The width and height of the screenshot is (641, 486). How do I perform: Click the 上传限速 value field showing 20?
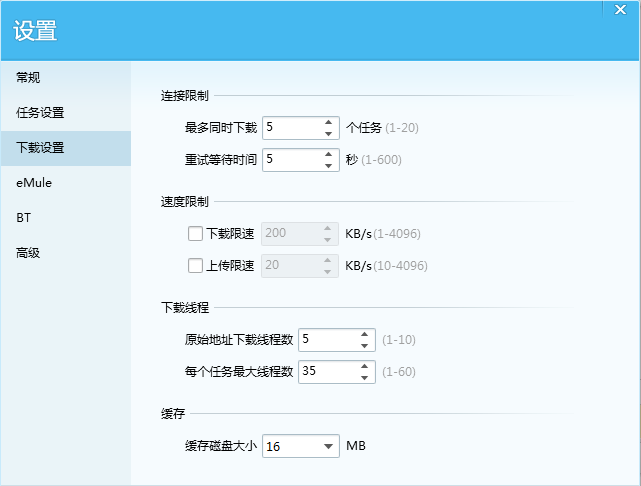pos(300,266)
